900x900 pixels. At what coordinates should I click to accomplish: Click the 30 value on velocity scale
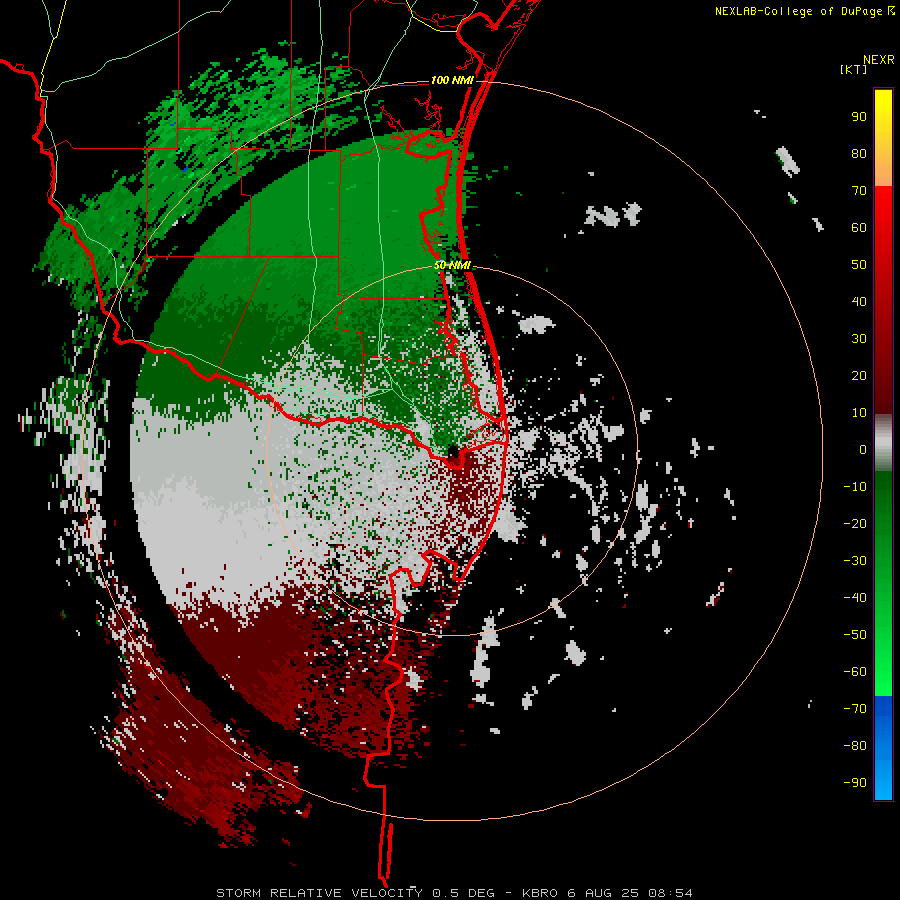[x=859, y=339]
